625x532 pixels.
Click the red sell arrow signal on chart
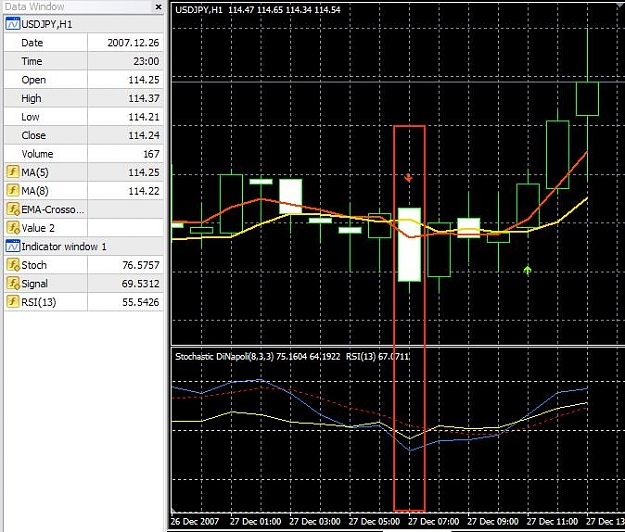408,178
